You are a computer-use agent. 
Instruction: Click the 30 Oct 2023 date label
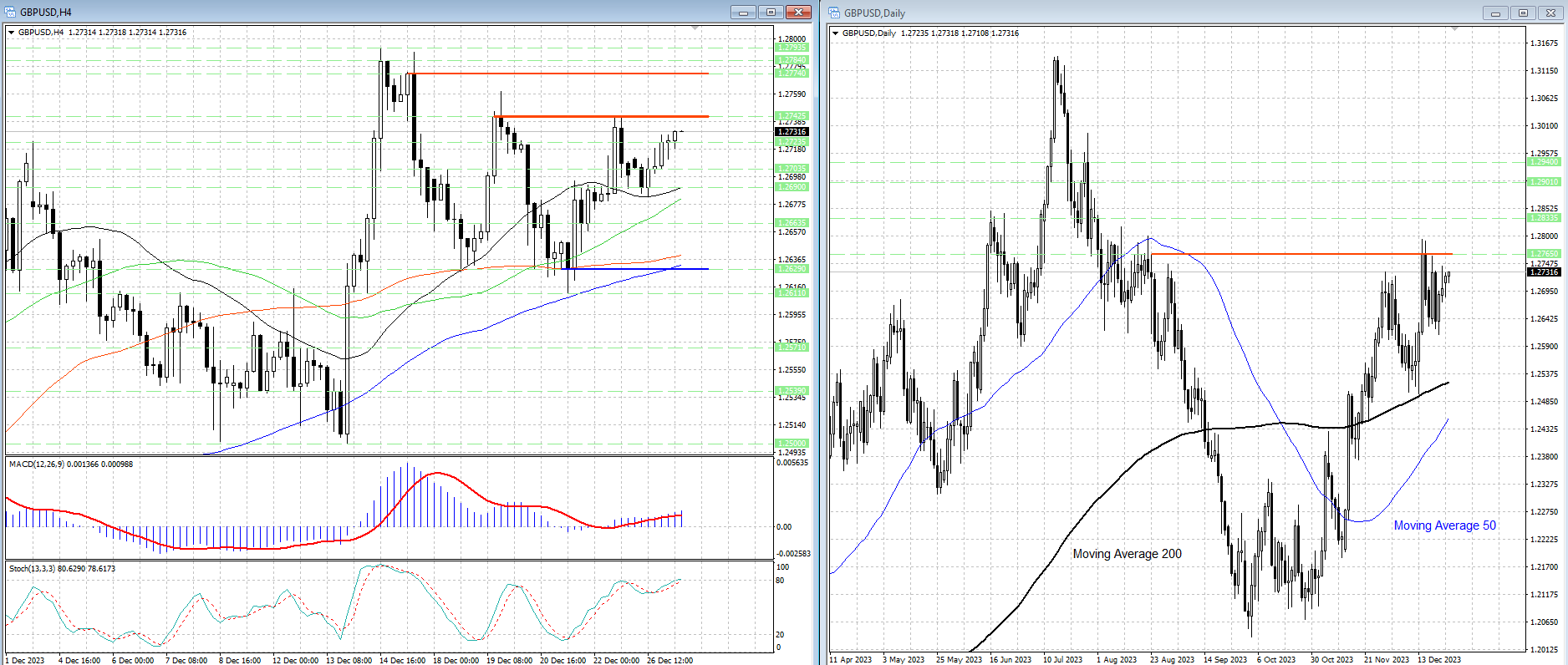(x=1331, y=659)
